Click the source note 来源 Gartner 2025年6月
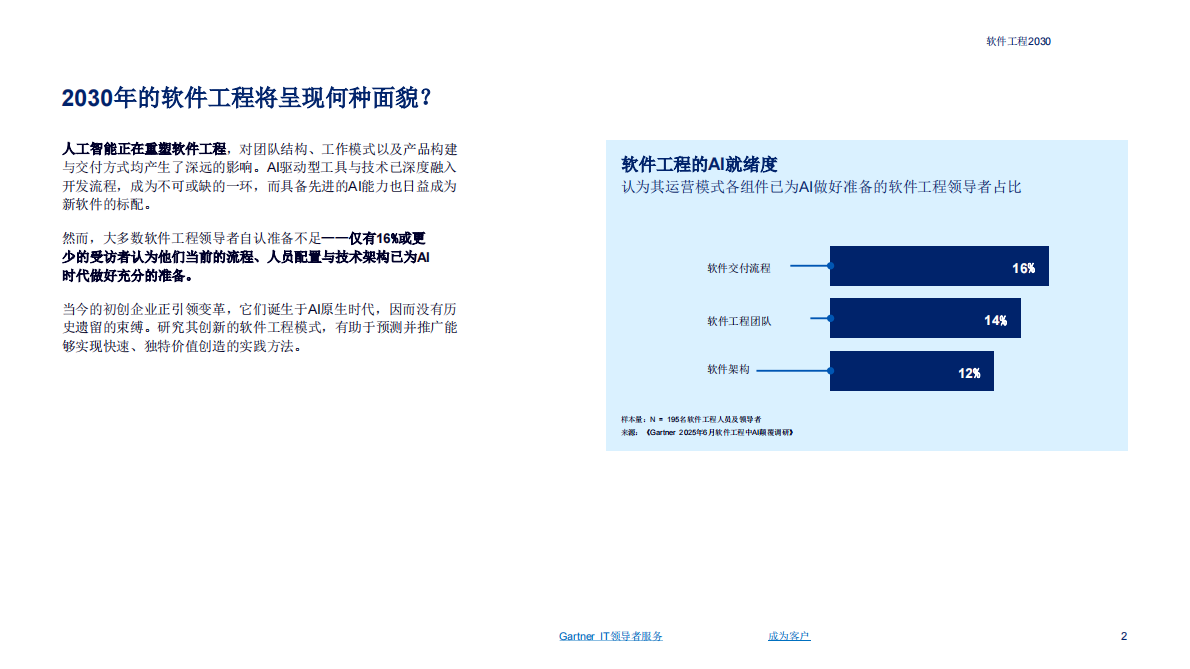 [707, 432]
